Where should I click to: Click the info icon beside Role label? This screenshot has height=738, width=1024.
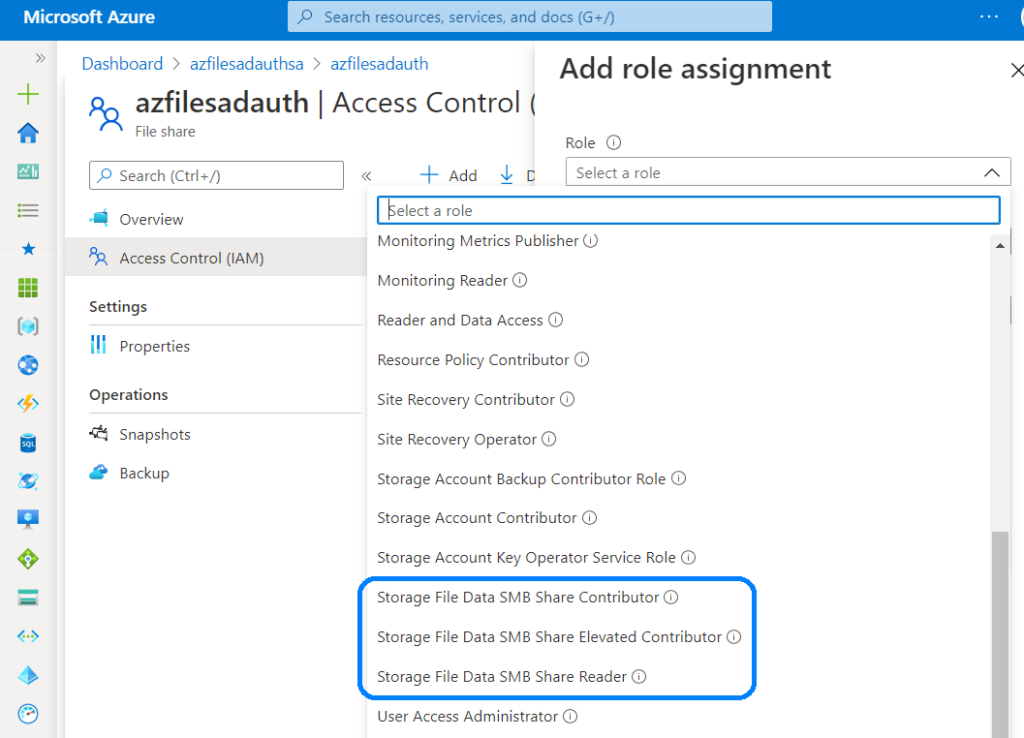pos(613,142)
